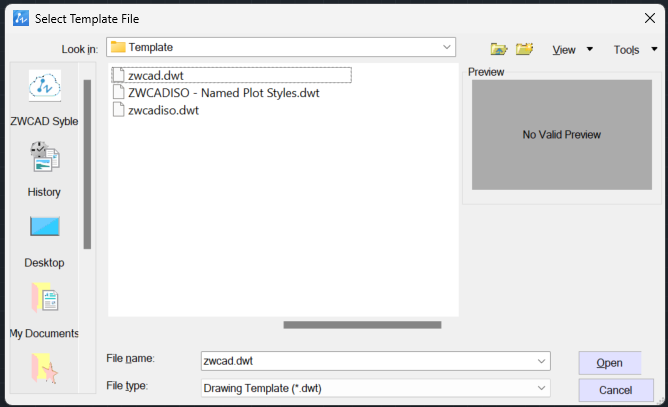Click the Open button

click(610, 363)
